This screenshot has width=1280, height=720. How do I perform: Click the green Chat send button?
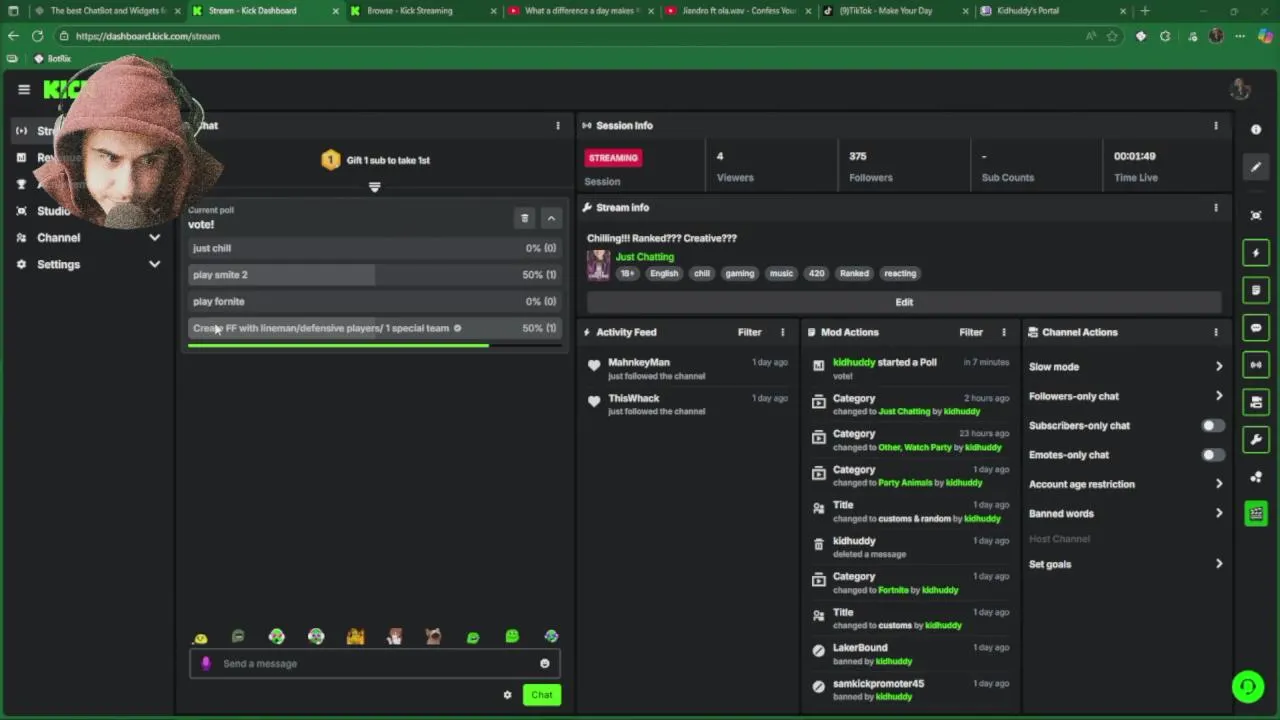[542, 695]
